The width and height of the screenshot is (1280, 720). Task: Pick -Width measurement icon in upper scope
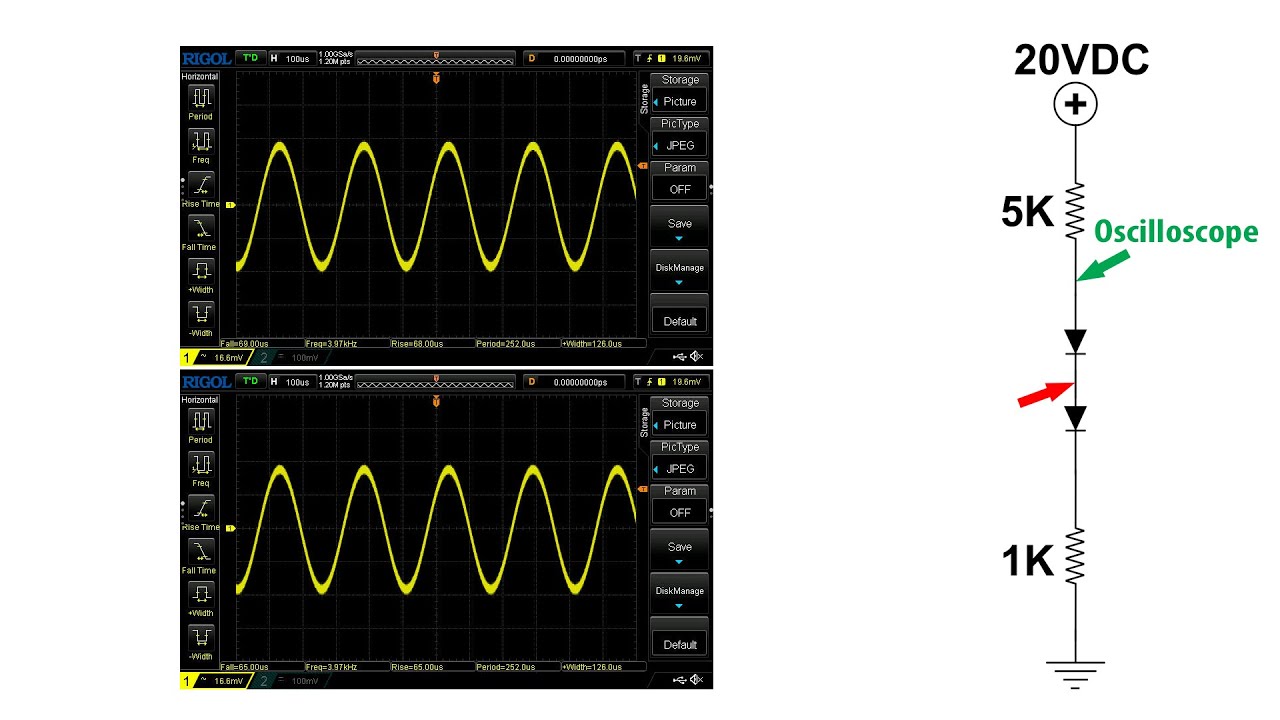(x=202, y=313)
